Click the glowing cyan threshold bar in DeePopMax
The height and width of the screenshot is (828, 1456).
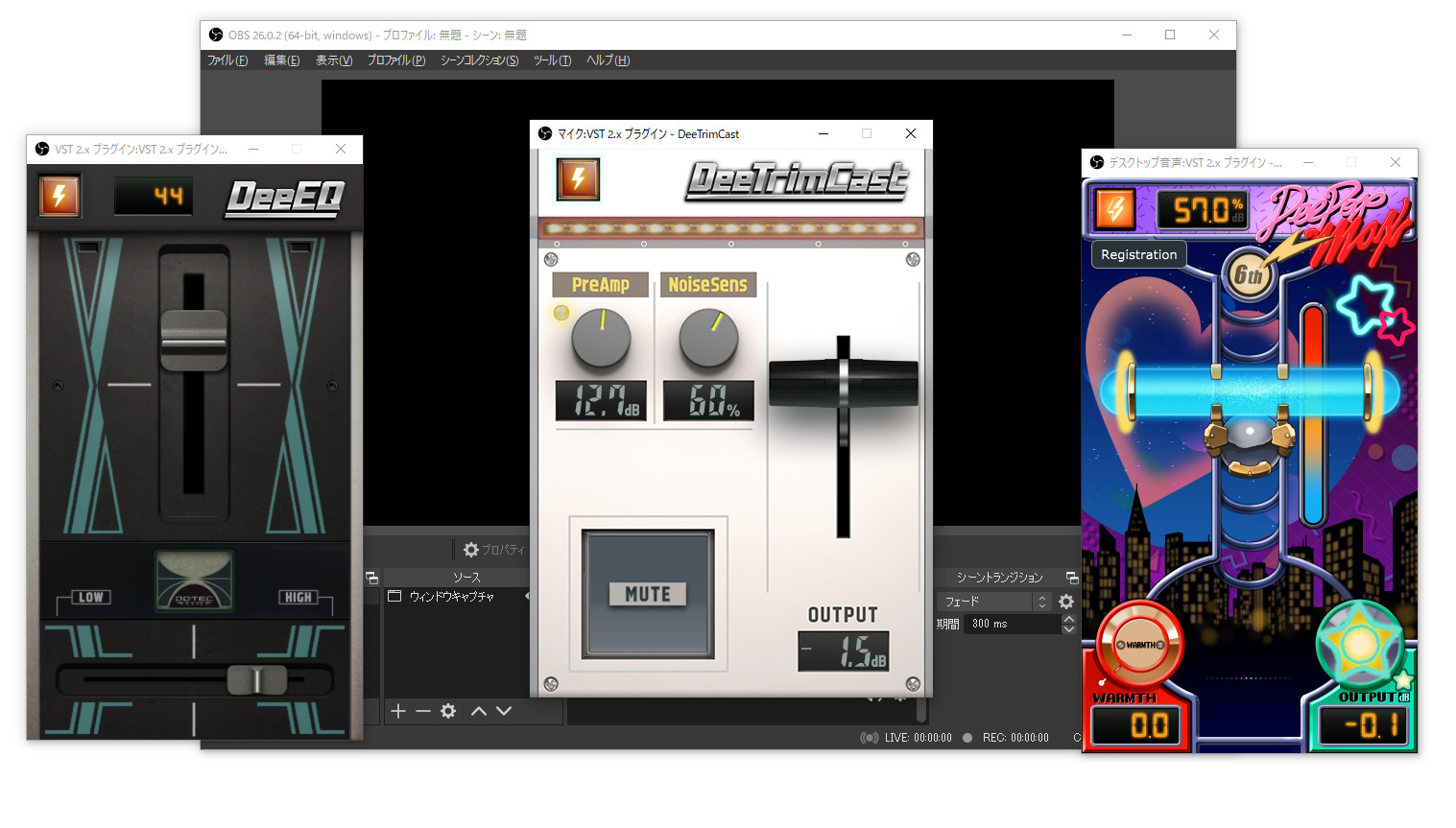[x=1249, y=392]
